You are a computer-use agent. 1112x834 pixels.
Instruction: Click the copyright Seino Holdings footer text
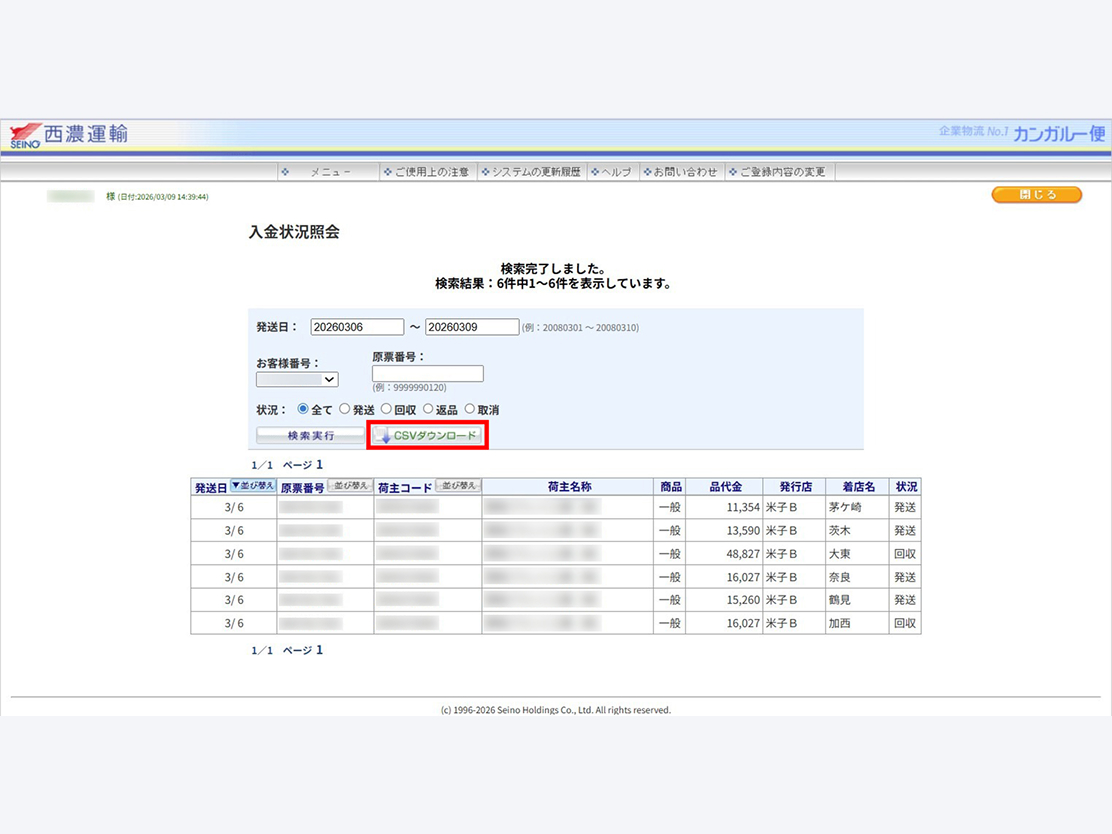[x=555, y=710]
